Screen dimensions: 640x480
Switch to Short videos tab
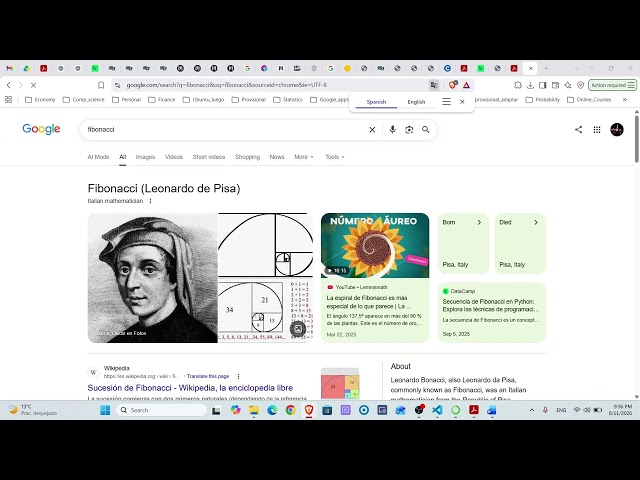coord(209,157)
